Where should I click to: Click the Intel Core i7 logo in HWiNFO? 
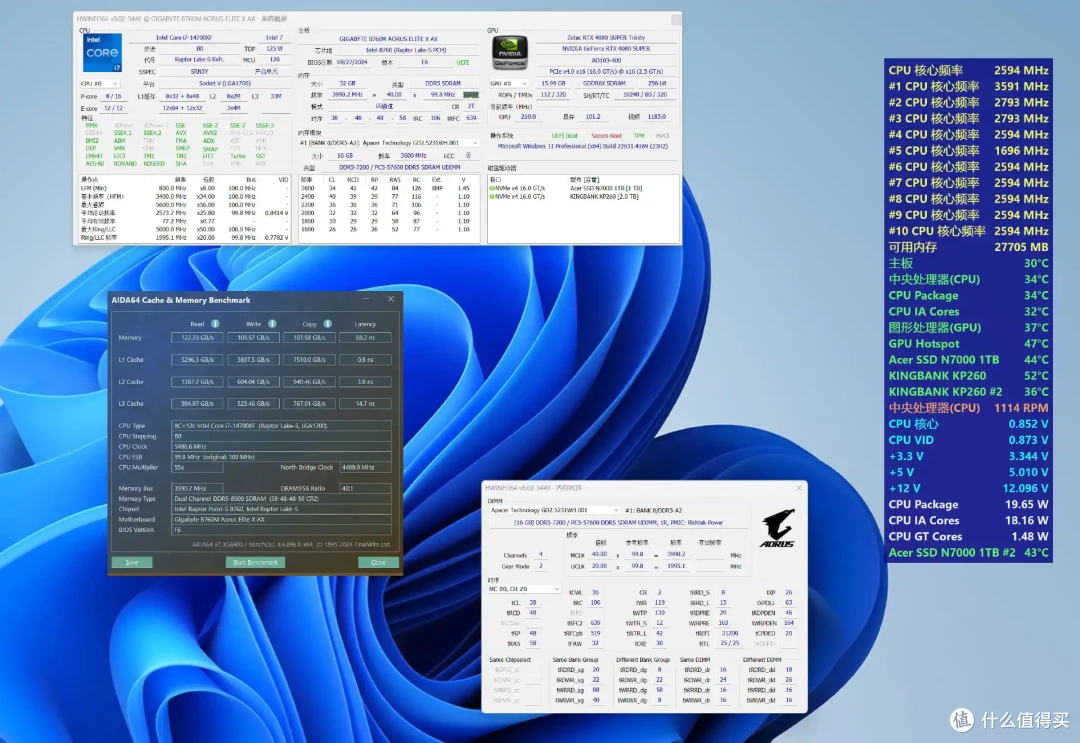(102, 53)
